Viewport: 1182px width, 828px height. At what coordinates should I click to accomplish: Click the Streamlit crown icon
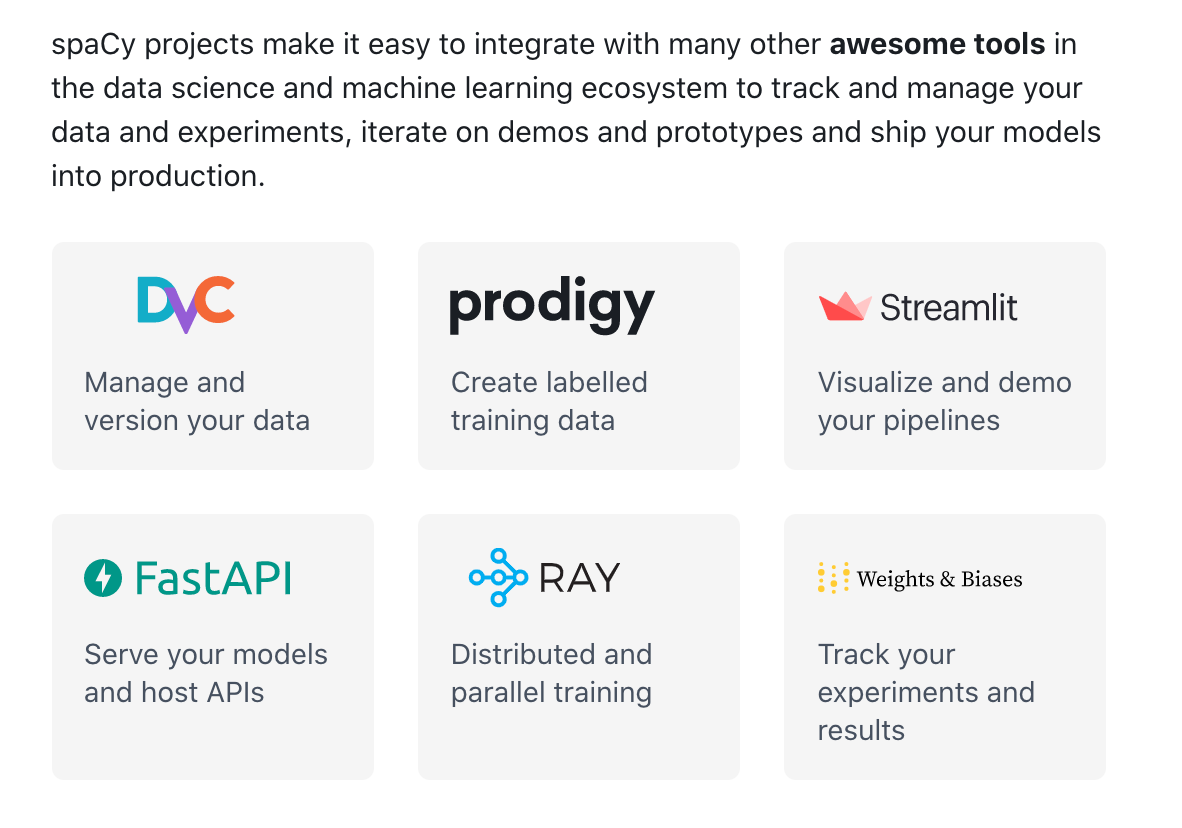coord(844,307)
